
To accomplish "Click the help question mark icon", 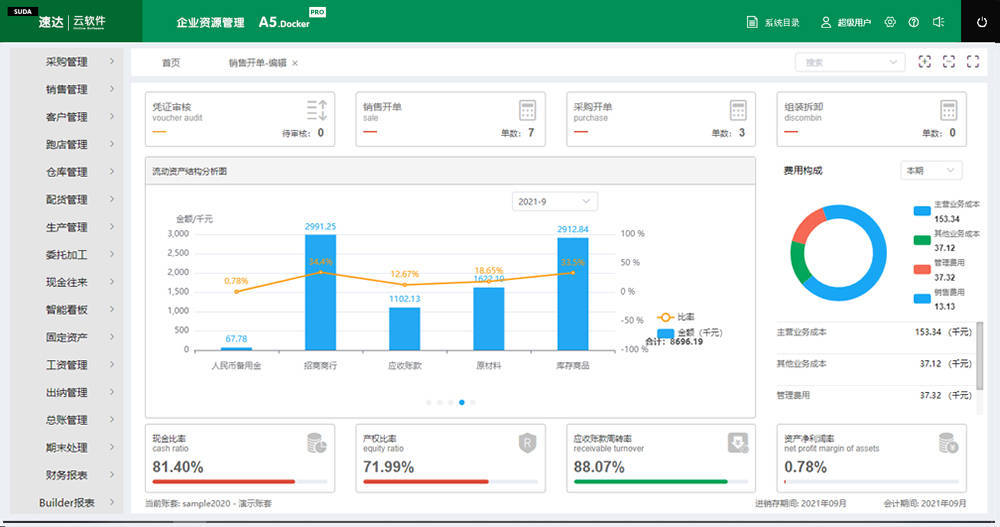I will click(x=913, y=22).
